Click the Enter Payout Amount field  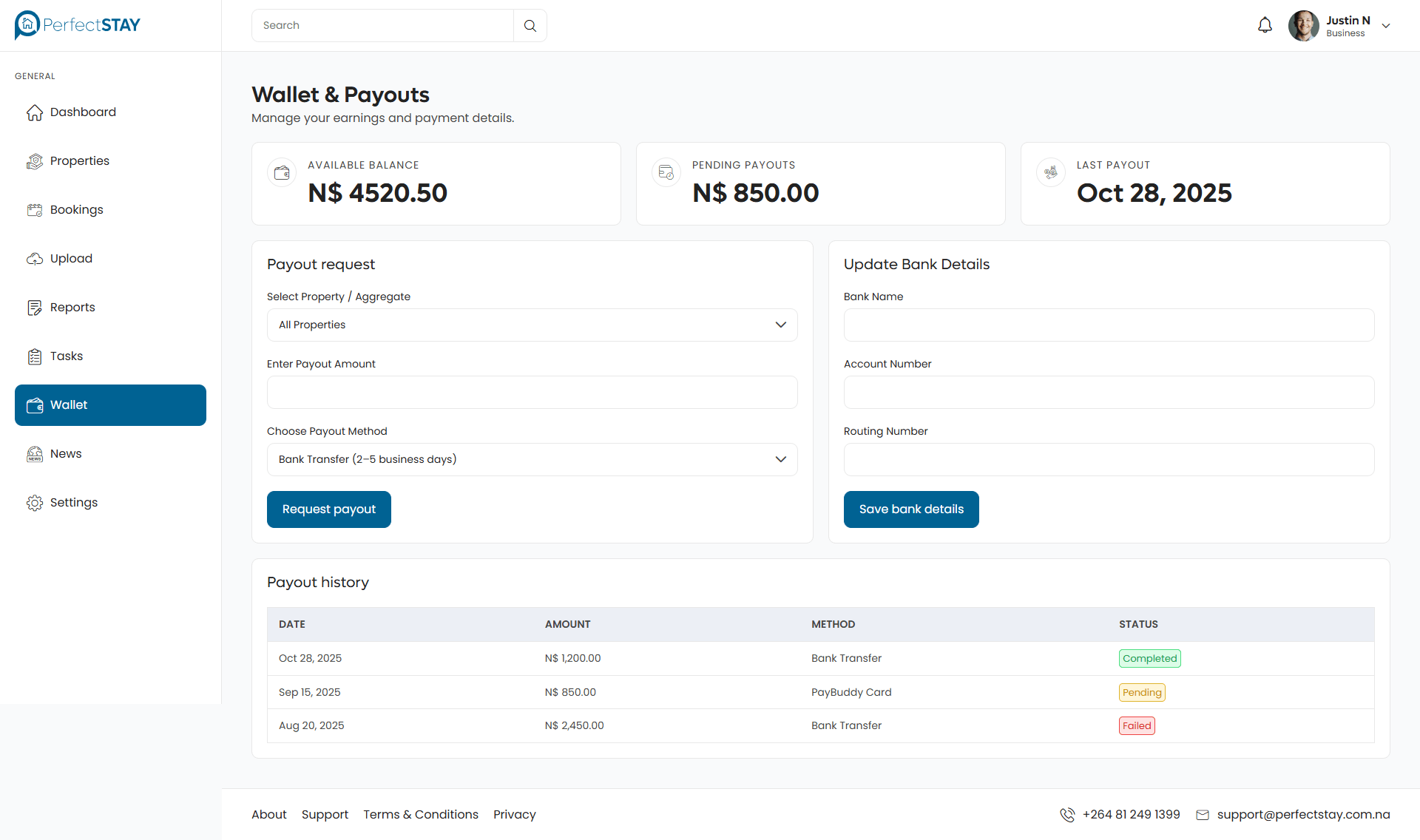pyautogui.click(x=532, y=392)
